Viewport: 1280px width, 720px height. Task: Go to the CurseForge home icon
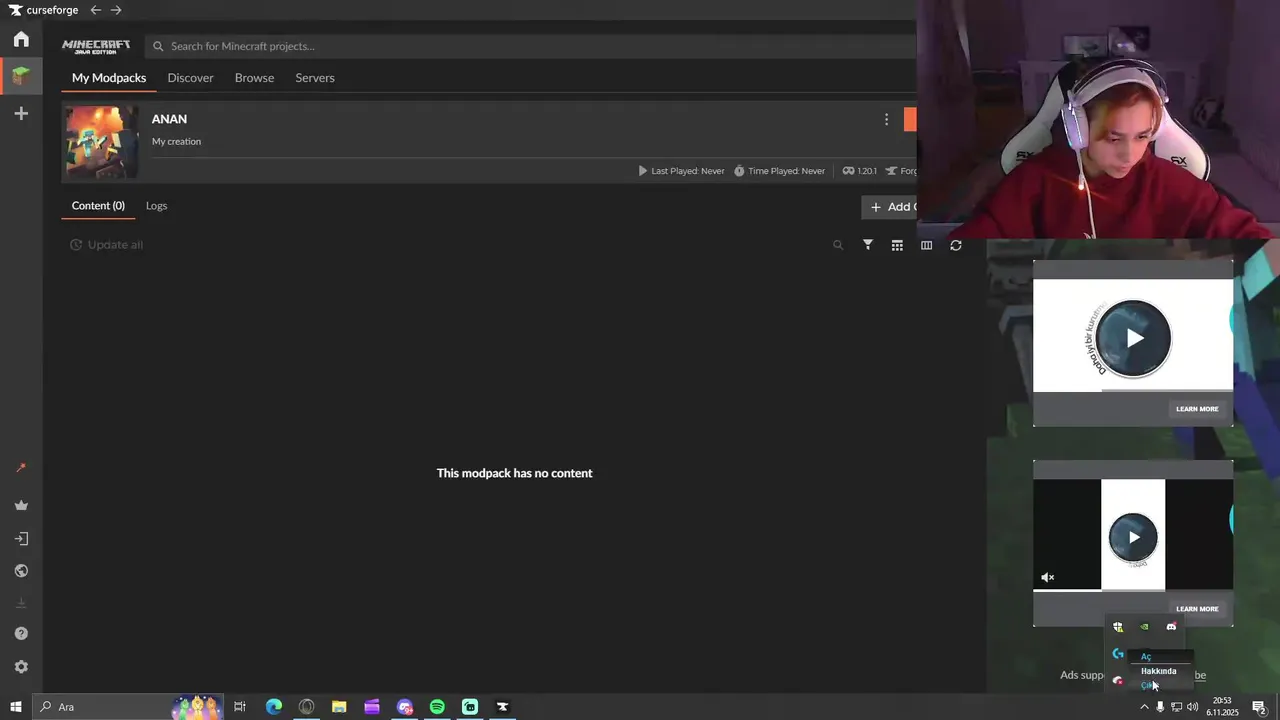21,39
